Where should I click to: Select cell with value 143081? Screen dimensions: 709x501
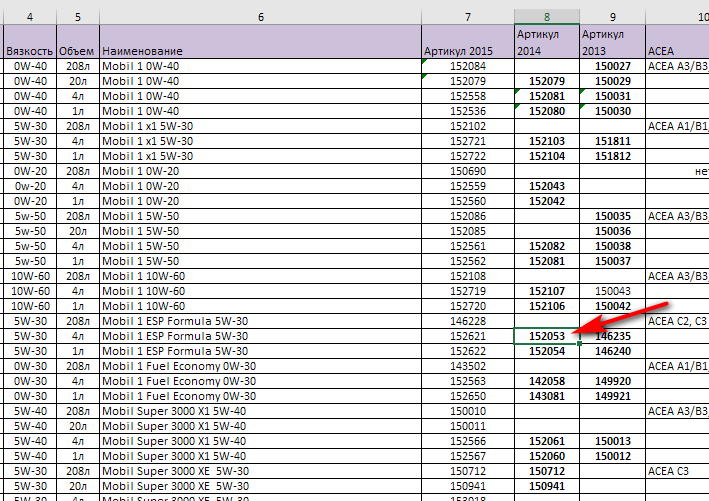(x=547, y=396)
